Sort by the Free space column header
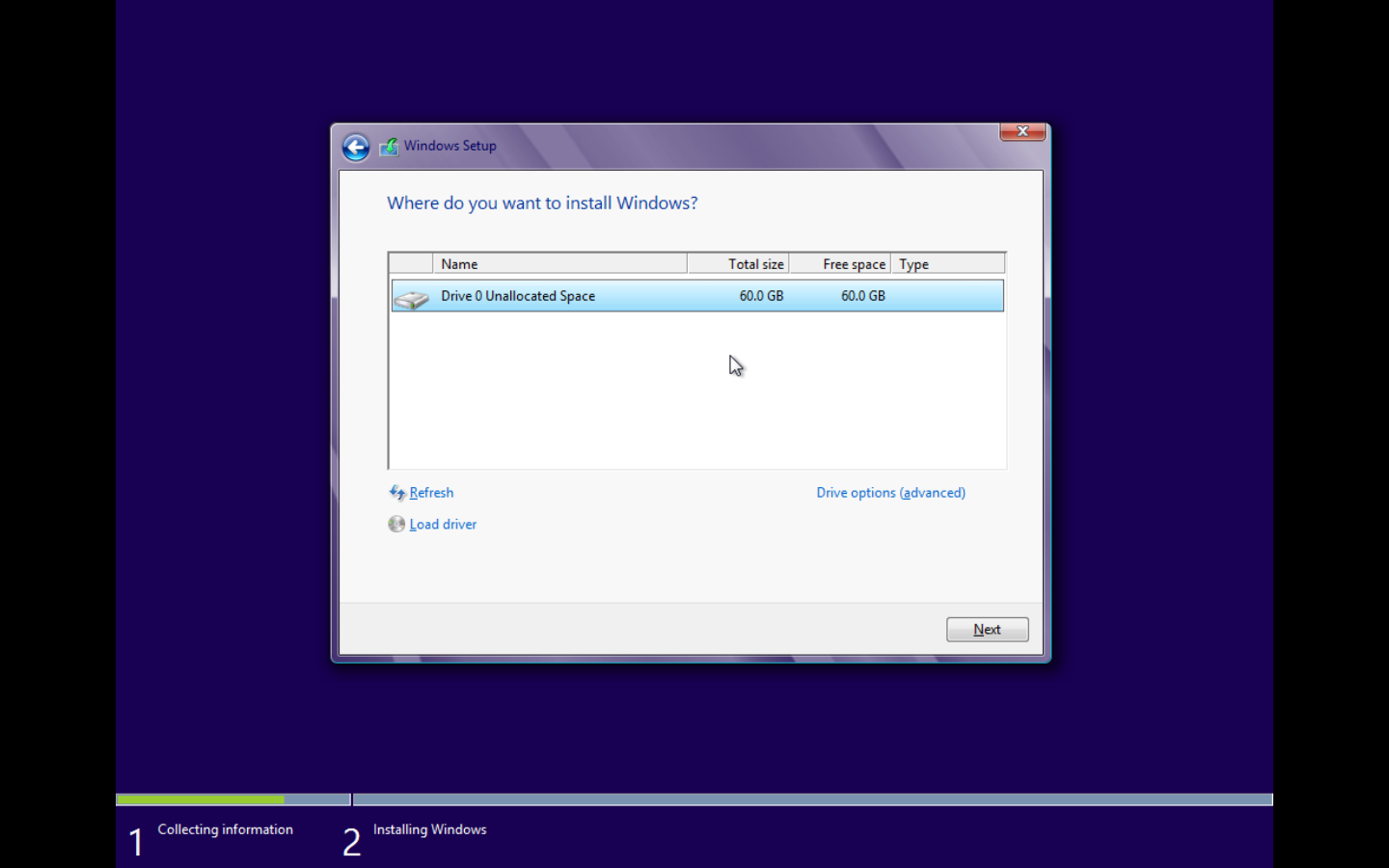The image size is (1389, 868). tap(839, 264)
